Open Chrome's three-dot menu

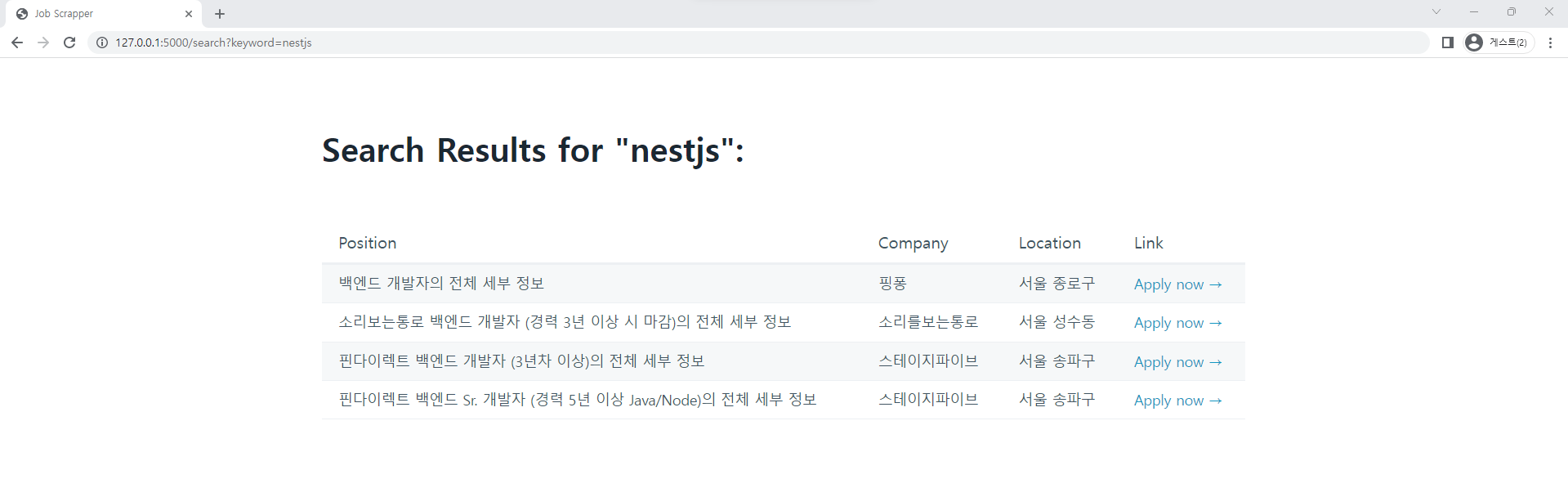tap(1550, 43)
